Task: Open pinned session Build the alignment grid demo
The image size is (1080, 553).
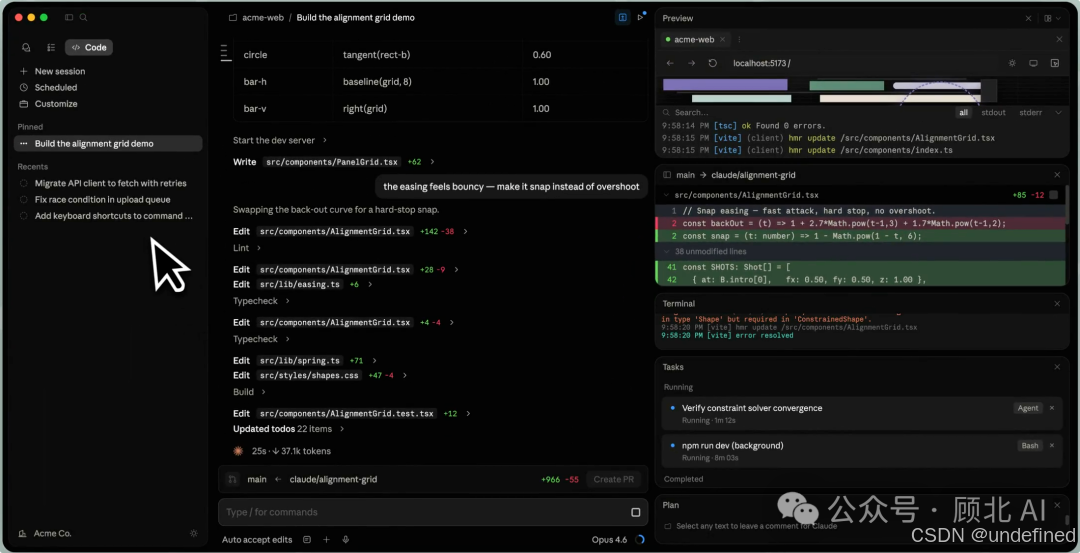Action: [108, 143]
